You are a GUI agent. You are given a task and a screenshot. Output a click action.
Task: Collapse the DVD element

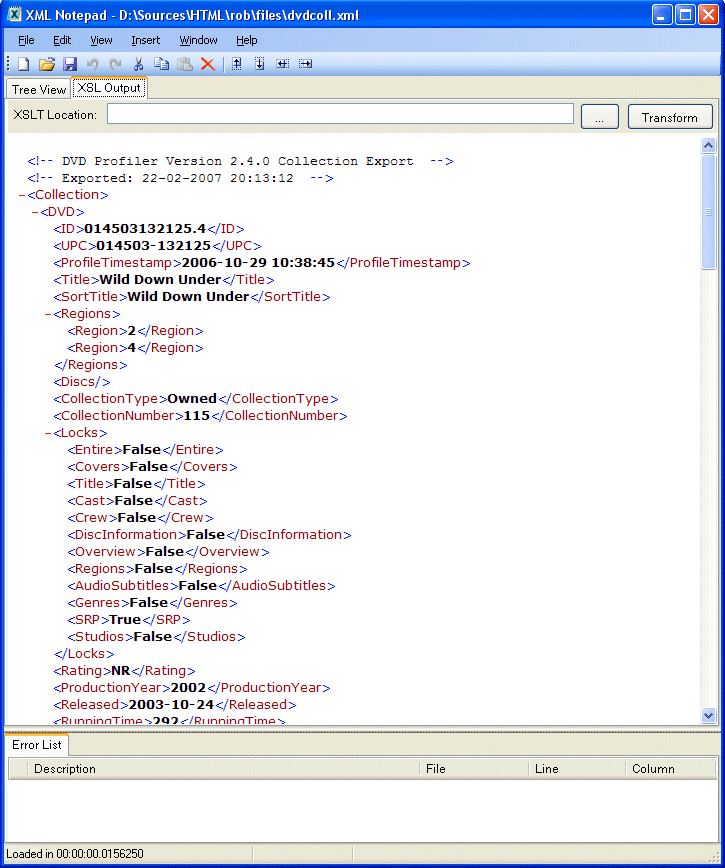(x=35, y=213)
